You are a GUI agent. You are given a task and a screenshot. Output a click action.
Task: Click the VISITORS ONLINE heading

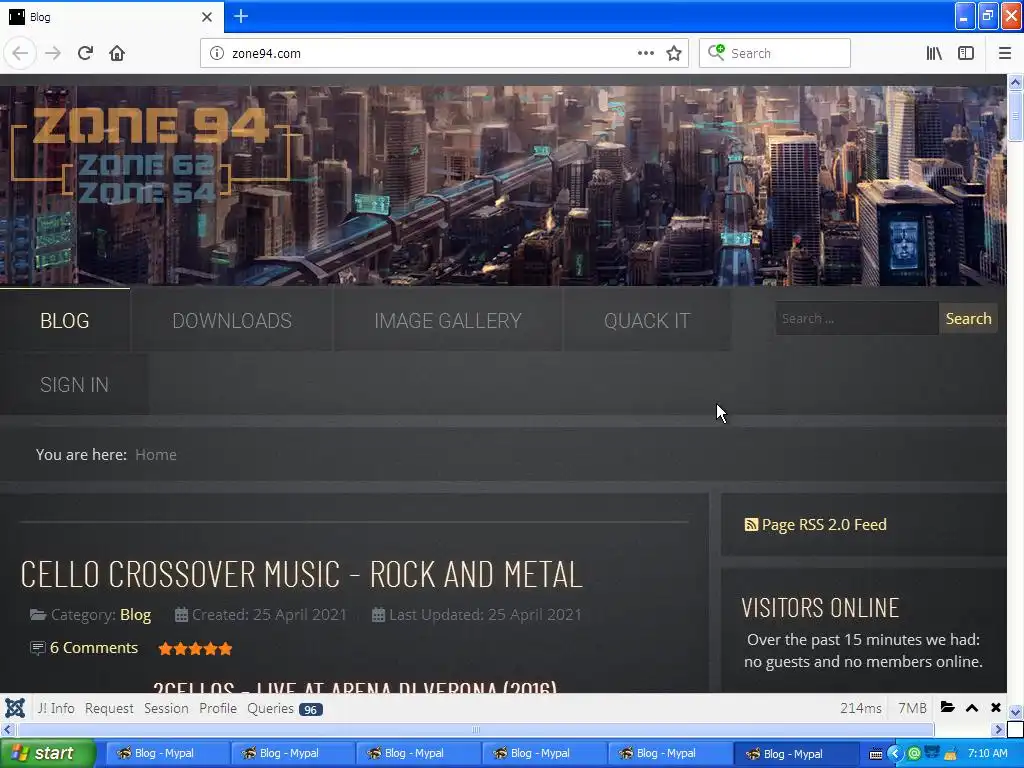pyautogui.click(x=820, y=608)
